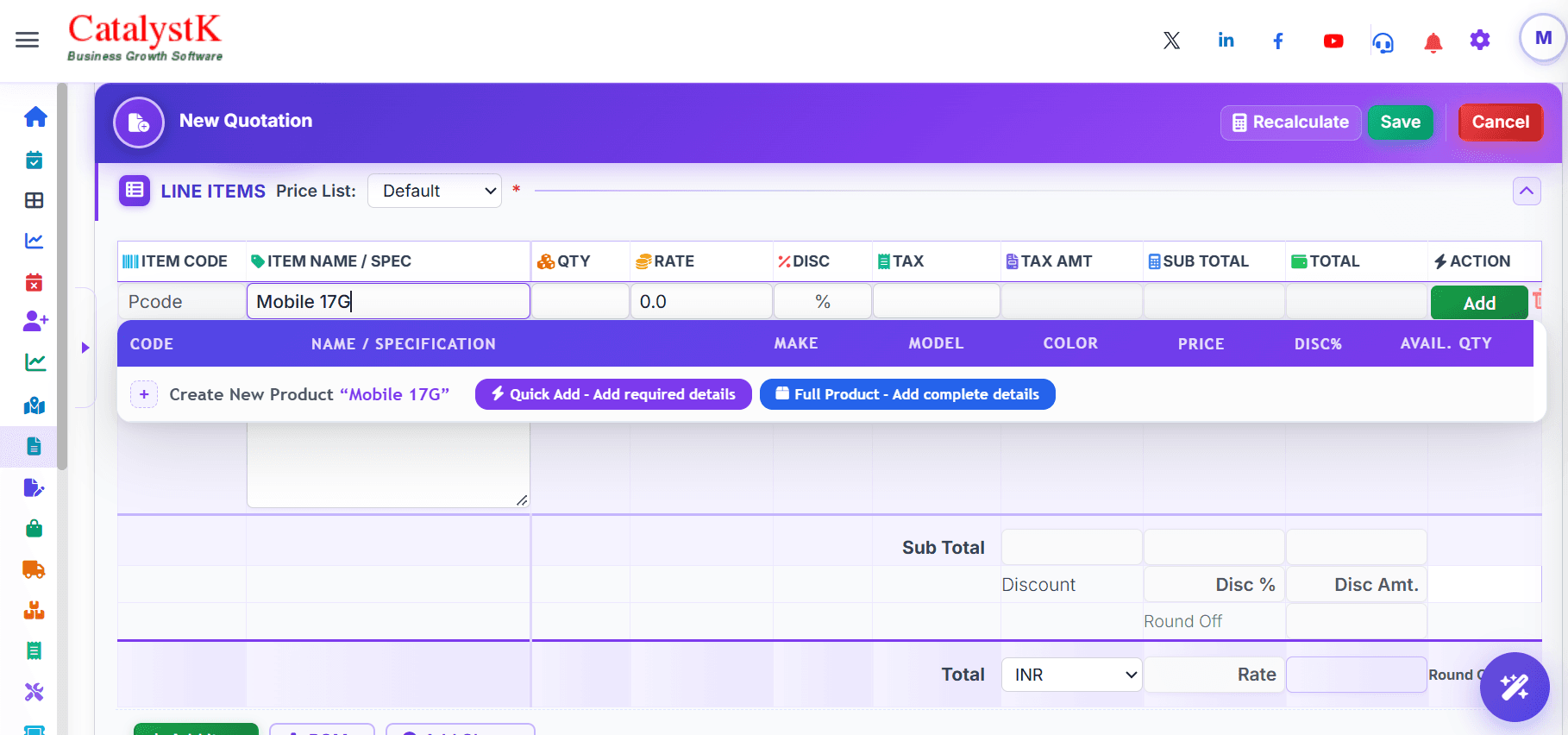1568x735 pixels.
Task: Expand the side panel arrow
Action: tap(85, 348)
